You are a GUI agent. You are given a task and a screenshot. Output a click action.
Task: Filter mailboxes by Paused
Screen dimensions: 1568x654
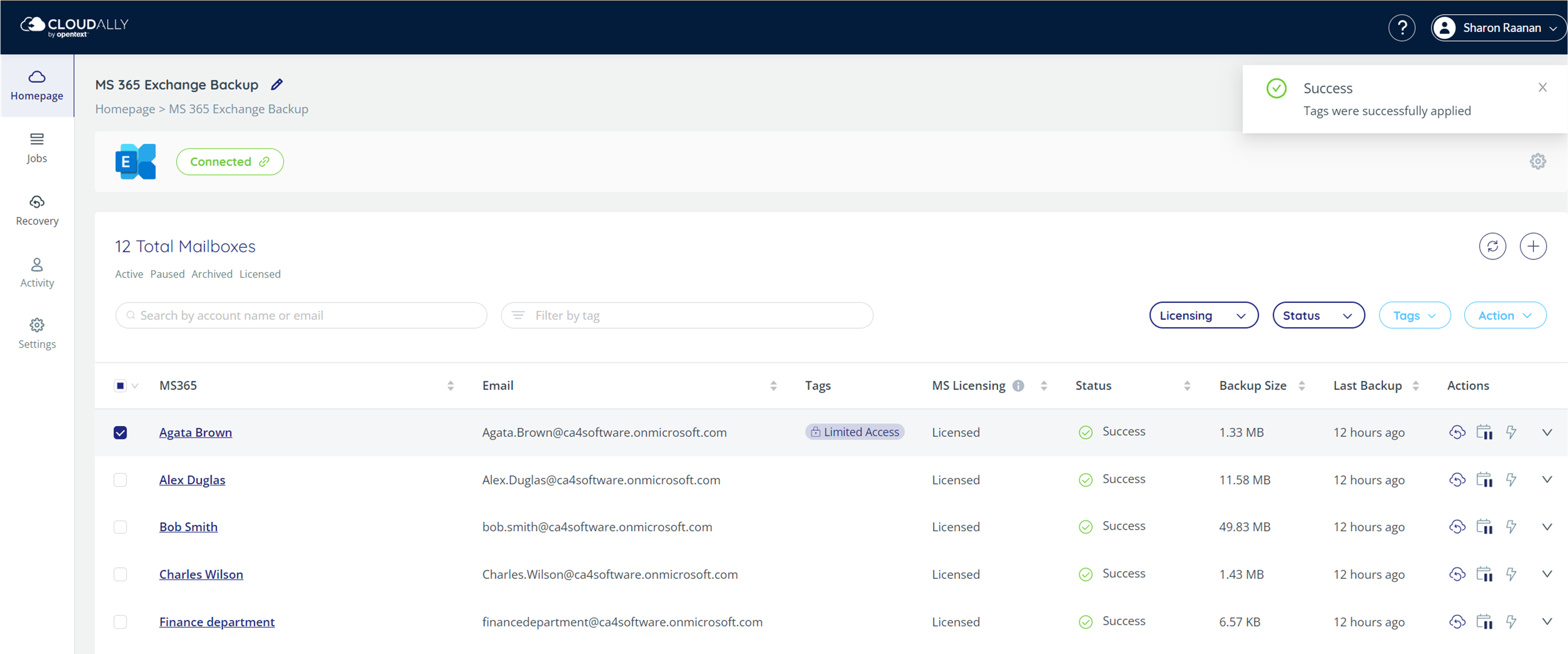point(167,274)
